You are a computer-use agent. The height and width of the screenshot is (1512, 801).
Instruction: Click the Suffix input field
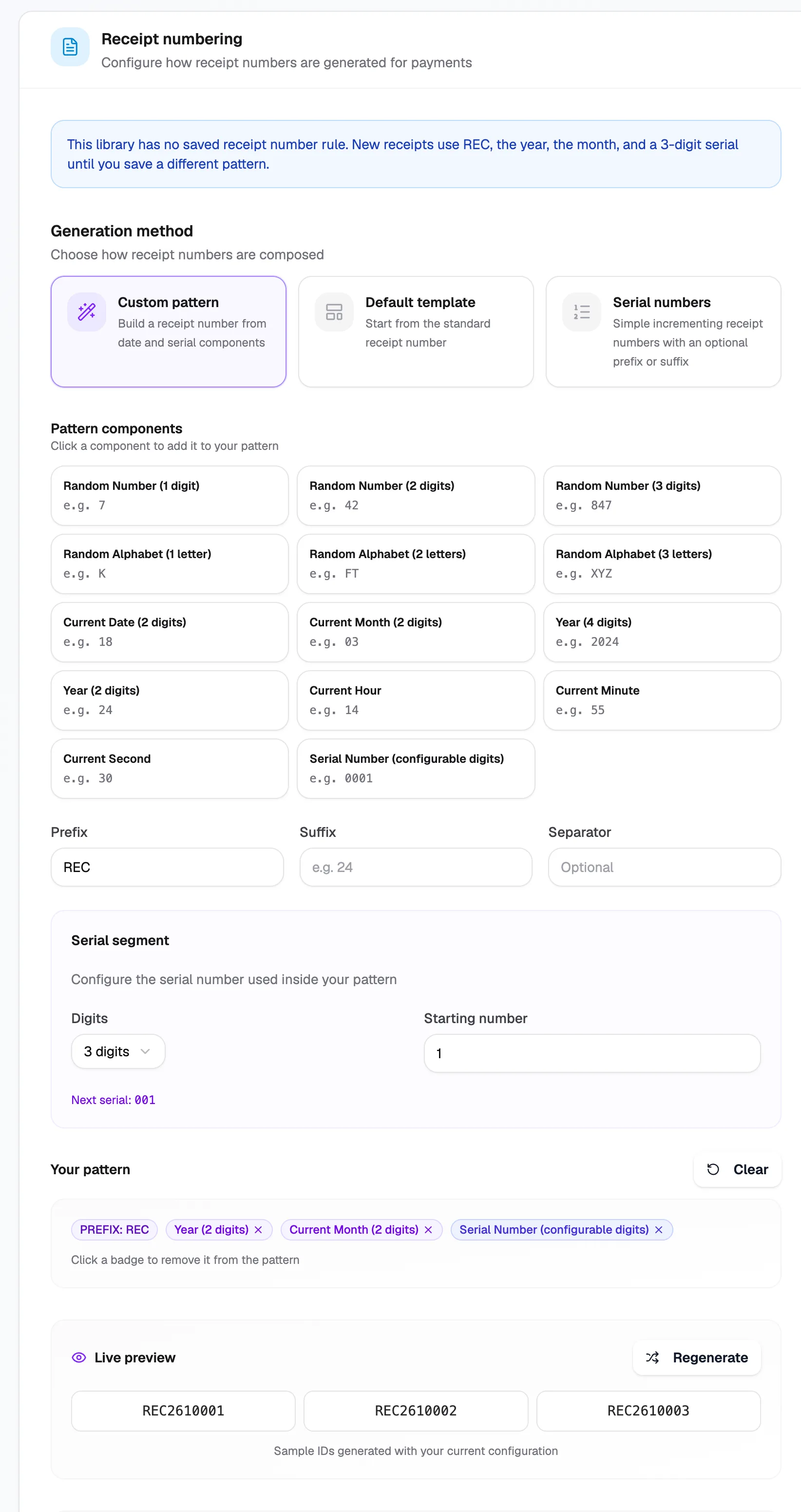(416, 867)
